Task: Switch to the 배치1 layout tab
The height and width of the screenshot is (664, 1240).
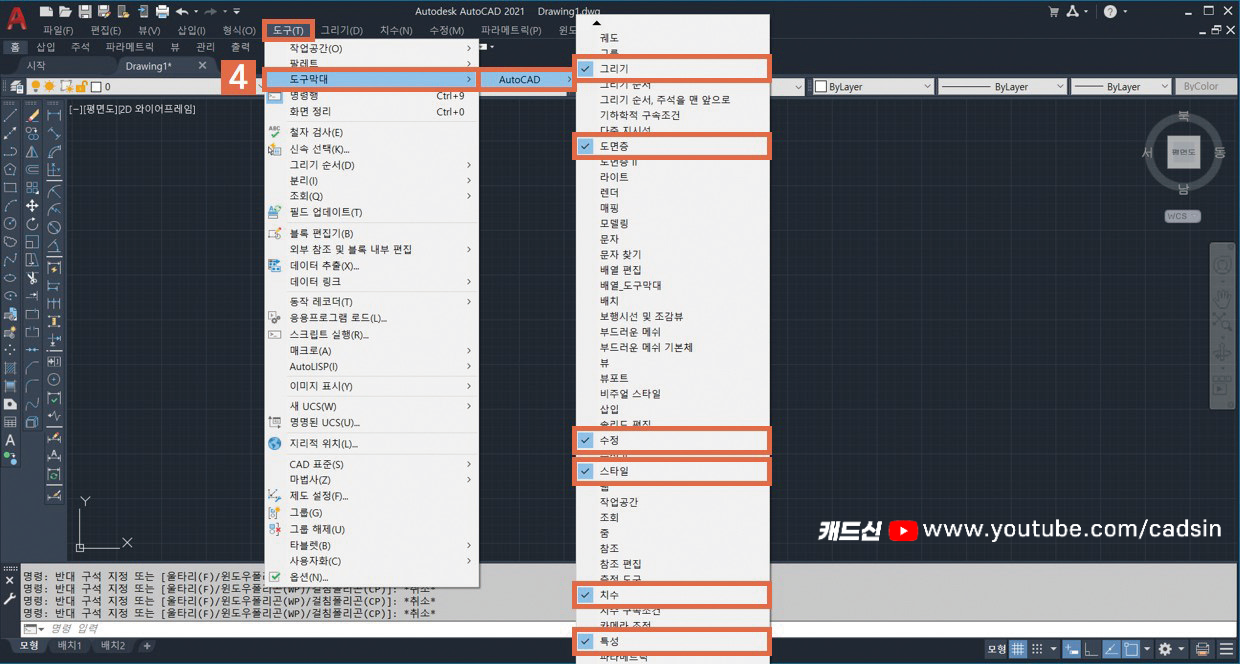Action: 71,646
